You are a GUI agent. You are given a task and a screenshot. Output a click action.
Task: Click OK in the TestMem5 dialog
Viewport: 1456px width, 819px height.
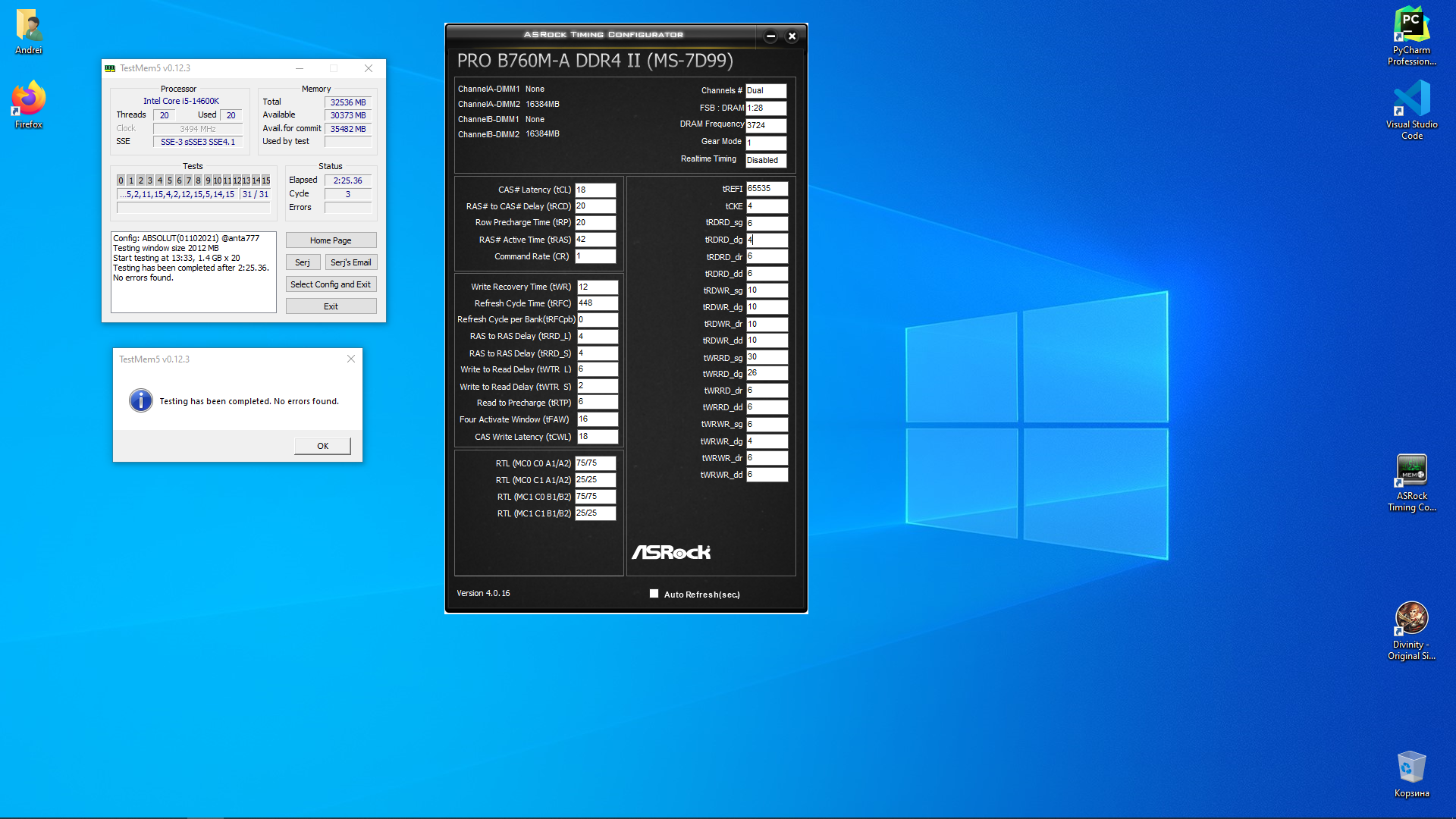point(322,446)
